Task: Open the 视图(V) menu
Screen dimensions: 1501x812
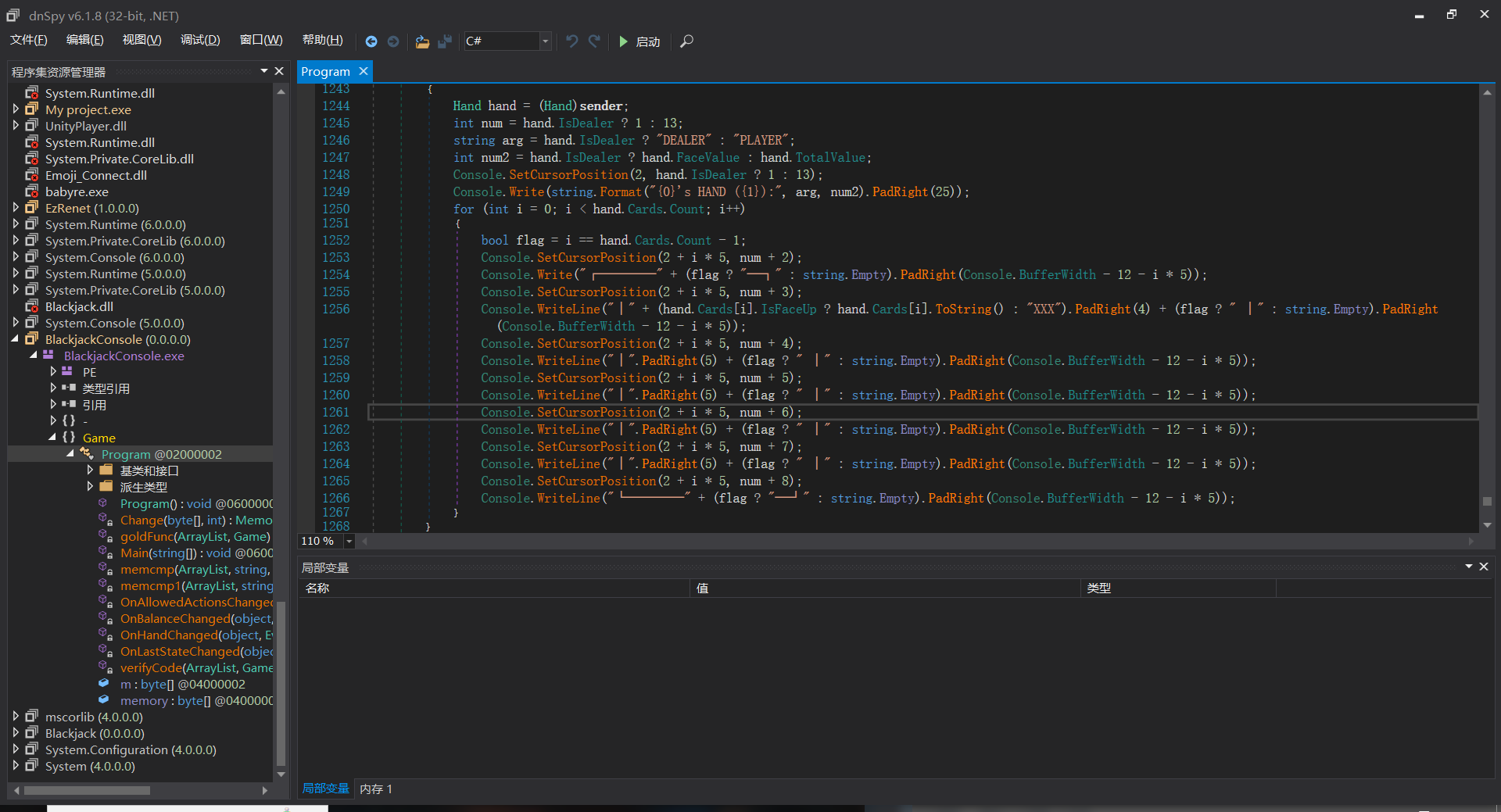Action: pos(142,40)
